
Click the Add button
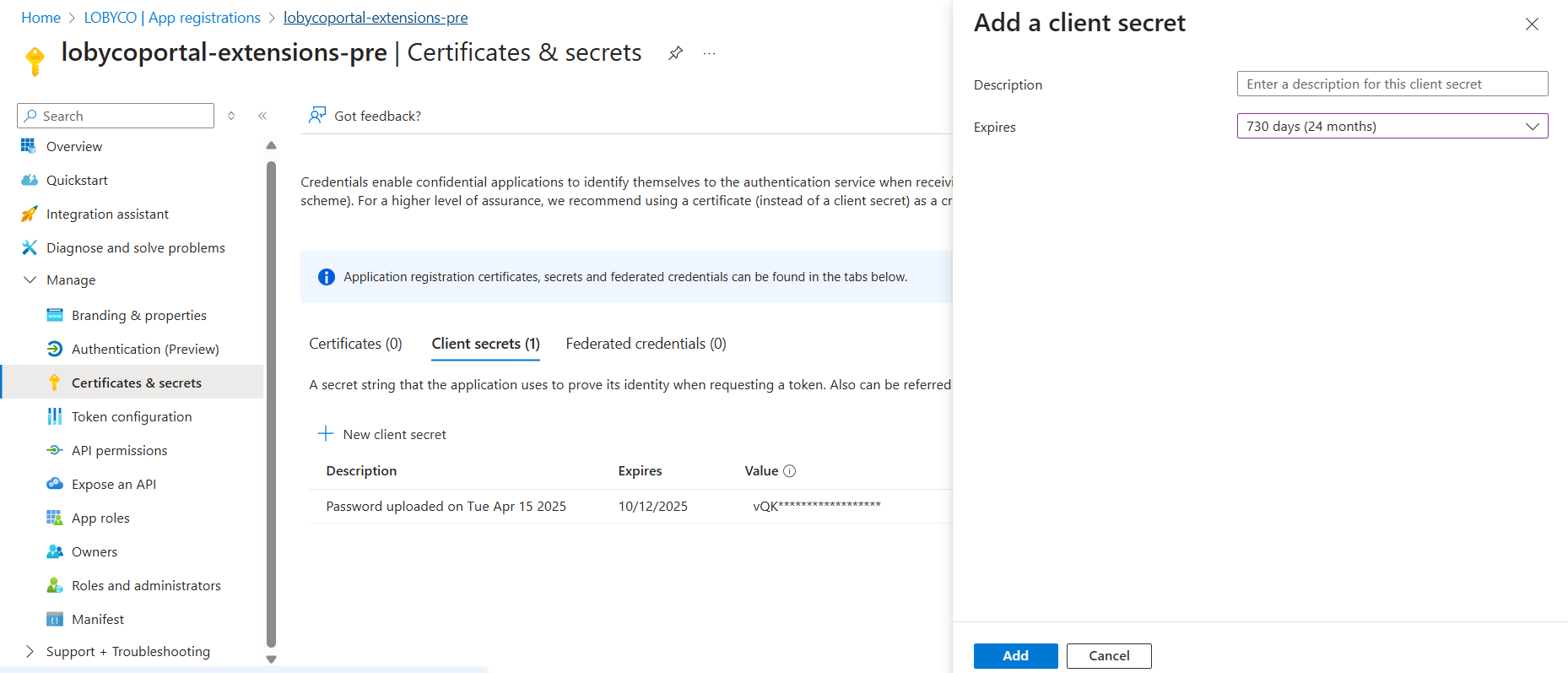click(1015, 656)
